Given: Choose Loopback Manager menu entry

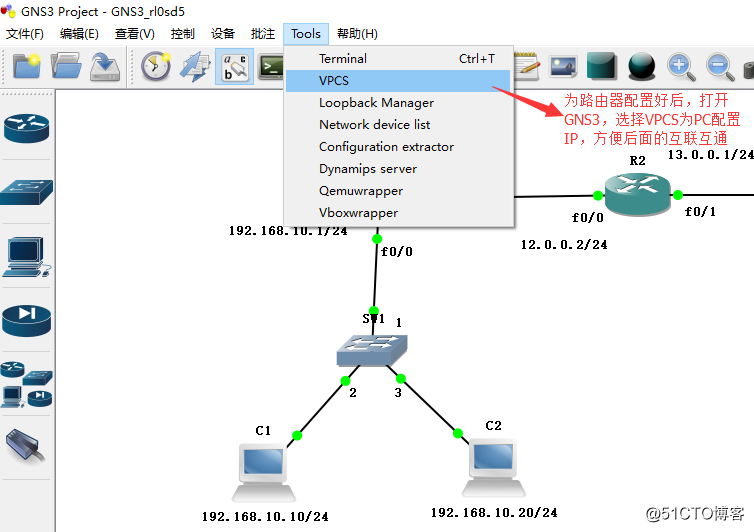Looking at the screenshot, I should coord(398,103).
